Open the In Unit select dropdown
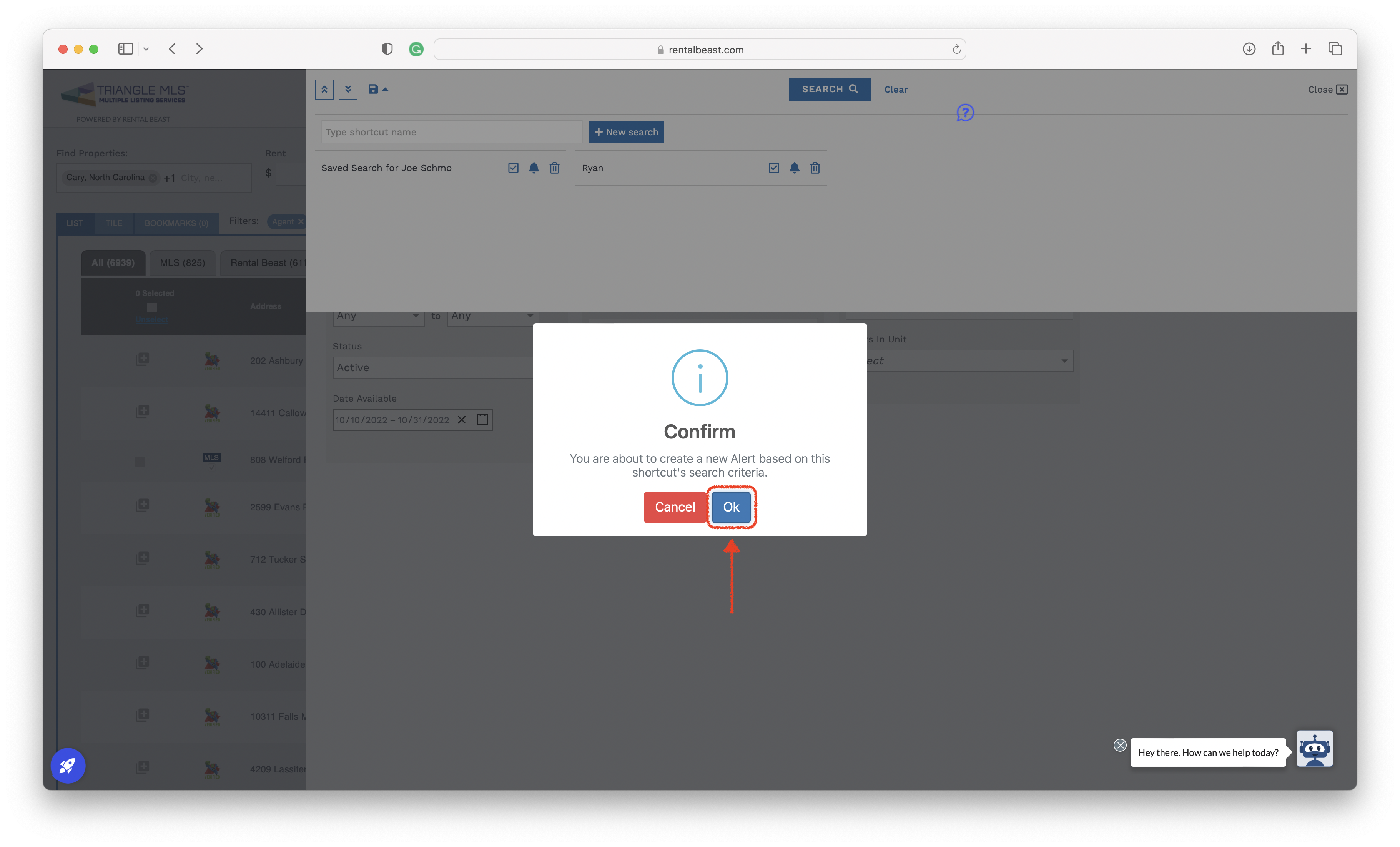This screenshot has height=847, width=1400. (969, 361)
